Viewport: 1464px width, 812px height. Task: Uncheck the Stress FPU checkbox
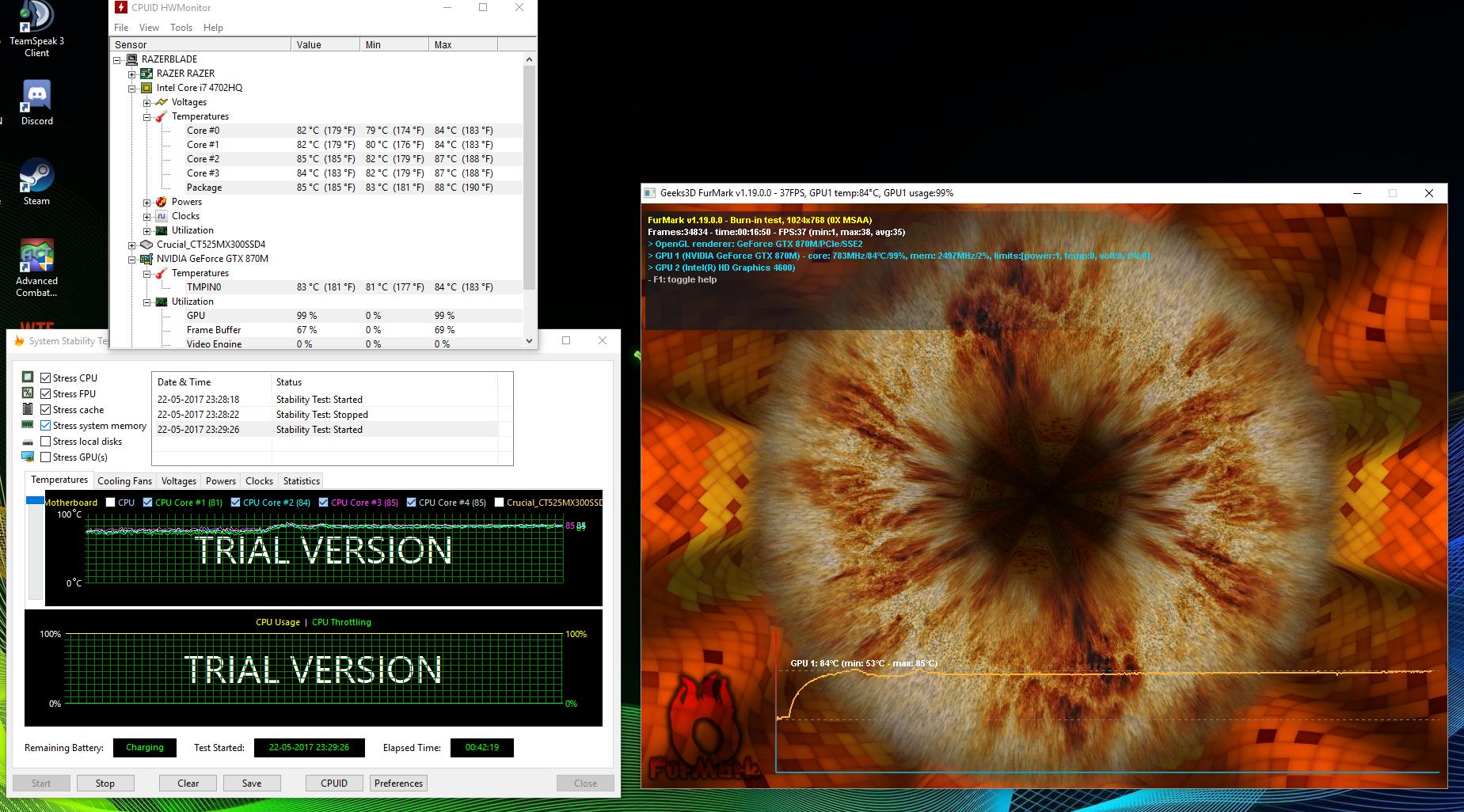click(46, 394)
